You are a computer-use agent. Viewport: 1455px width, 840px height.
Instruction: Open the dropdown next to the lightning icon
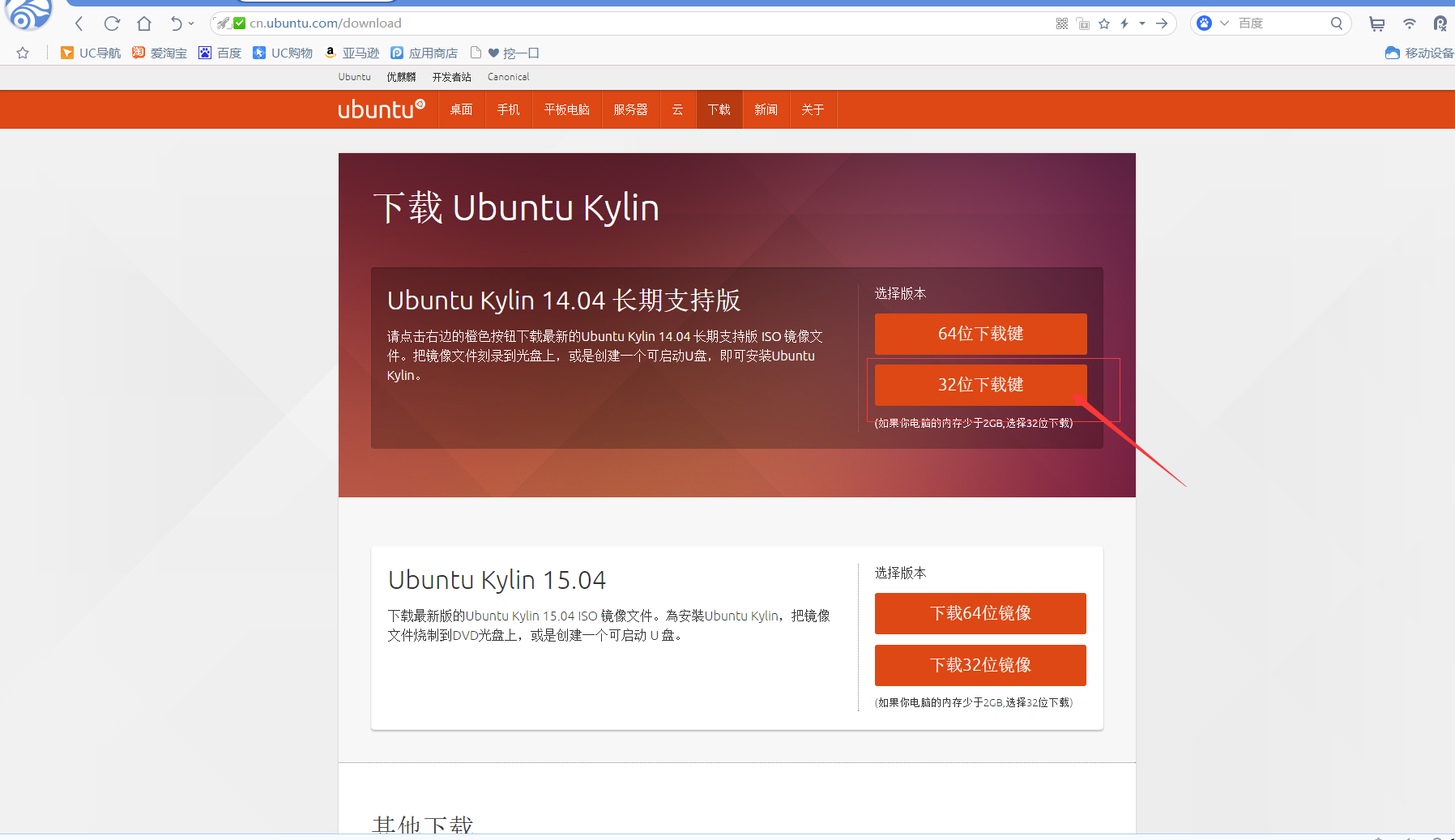pos(1142,23)
